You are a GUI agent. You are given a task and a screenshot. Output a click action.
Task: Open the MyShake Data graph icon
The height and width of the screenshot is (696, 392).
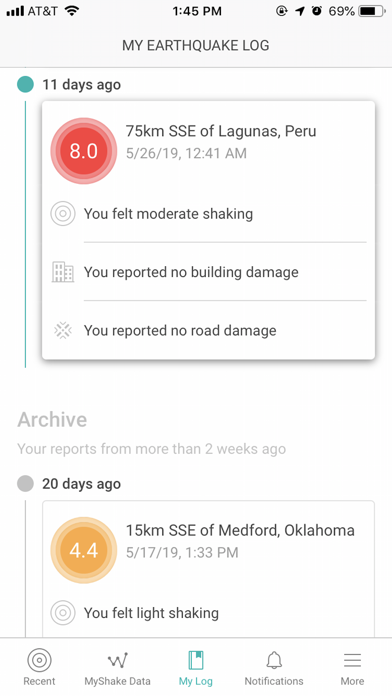(x=118, y=660)
